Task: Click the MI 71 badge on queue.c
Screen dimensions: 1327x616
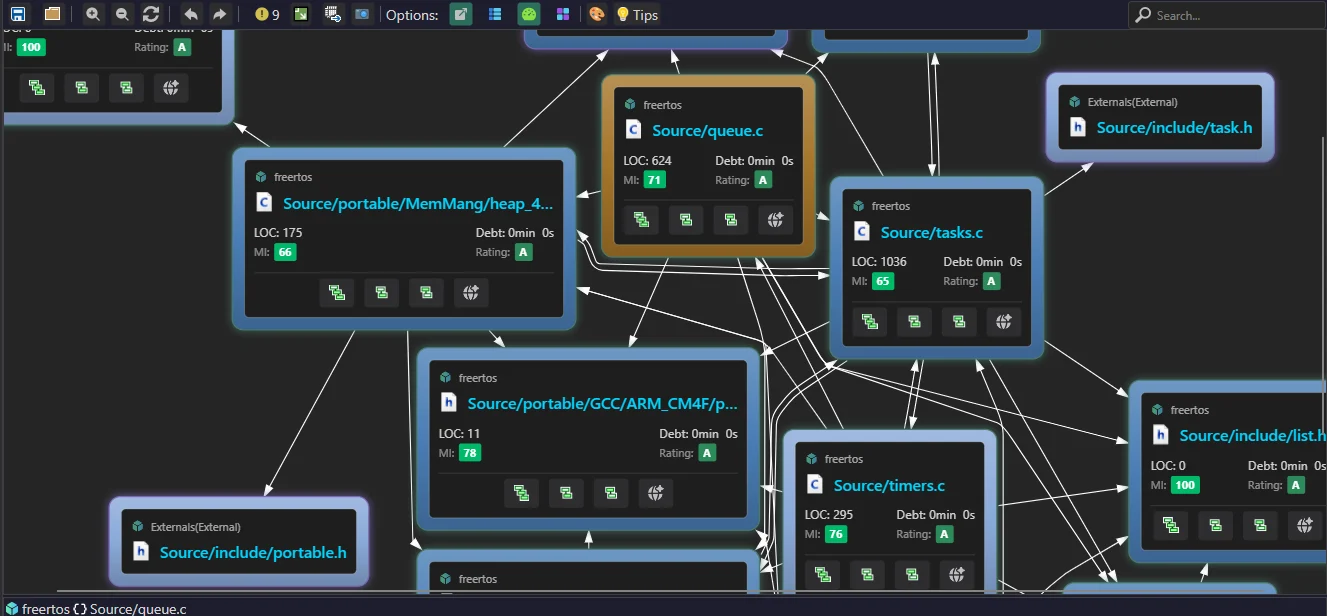Action: pyautogui.click(x=655, y=180)
